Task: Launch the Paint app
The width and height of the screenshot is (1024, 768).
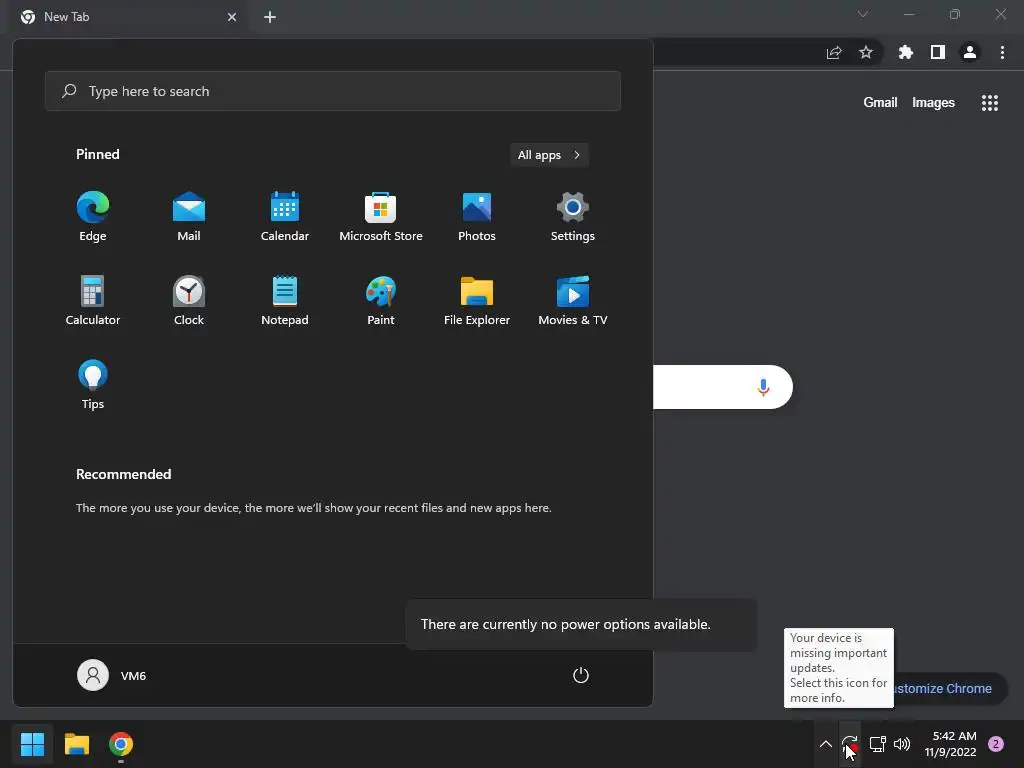Action: click(381, 301)
